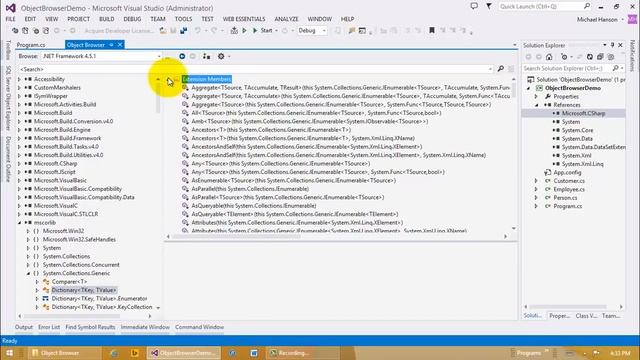Viewport: 640px width, 360px height.
Task: Open the Output tab
Action: [24, 327]
